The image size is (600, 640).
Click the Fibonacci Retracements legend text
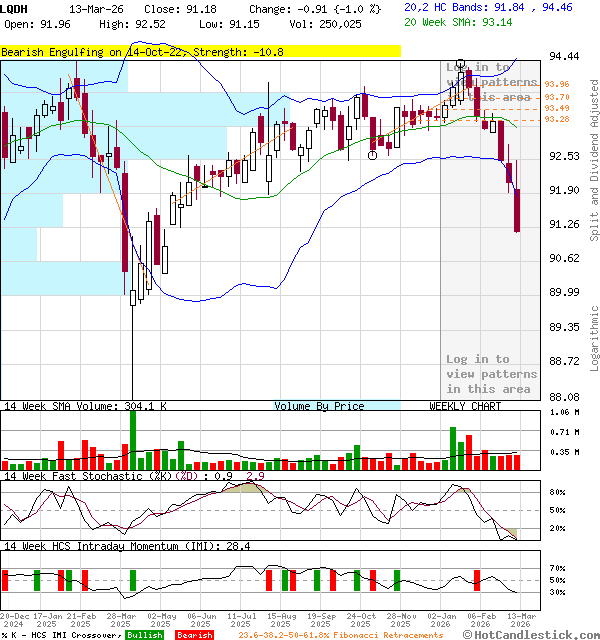[340, 635]
